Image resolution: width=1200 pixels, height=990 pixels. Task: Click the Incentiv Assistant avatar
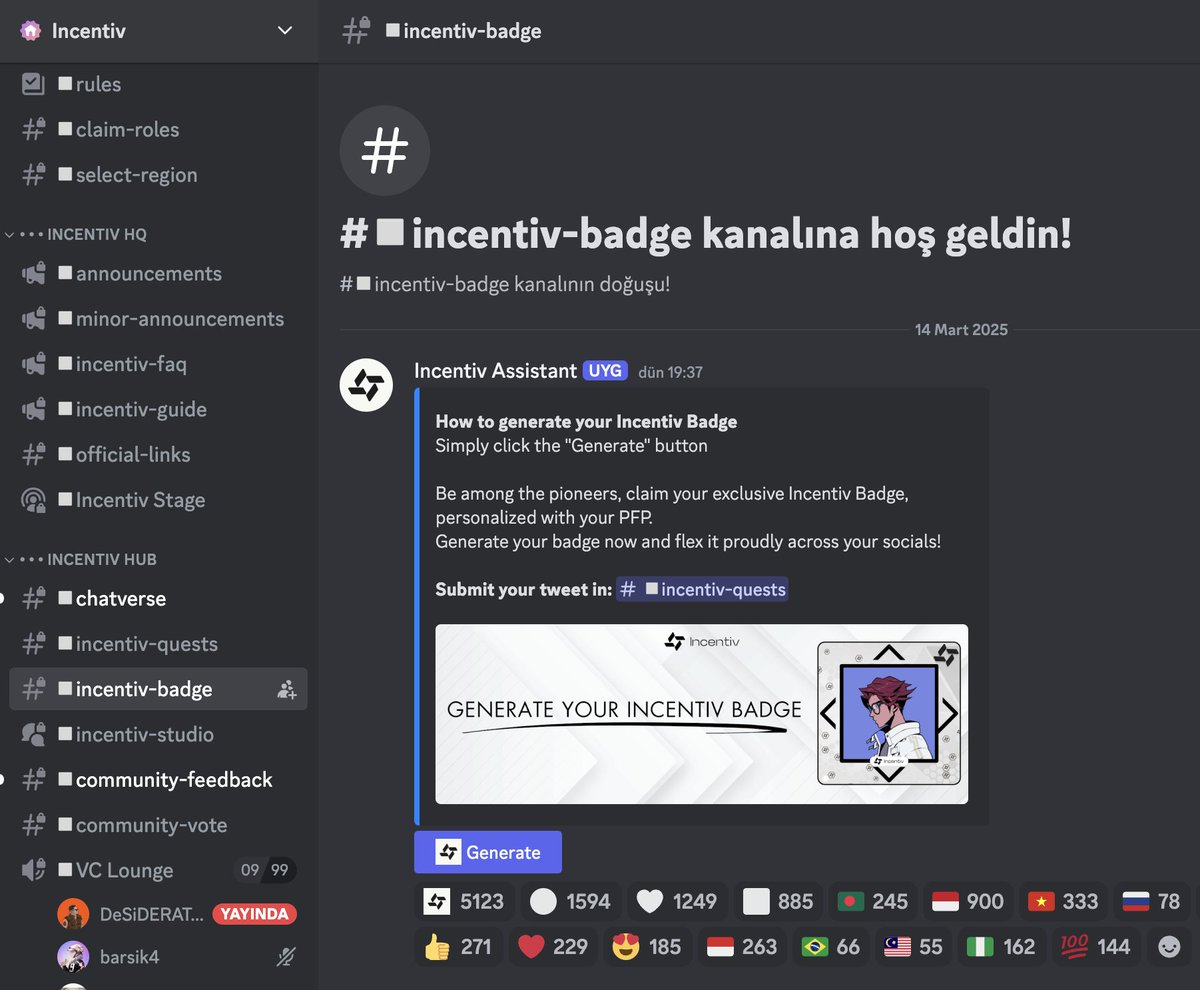coord(366,386)
